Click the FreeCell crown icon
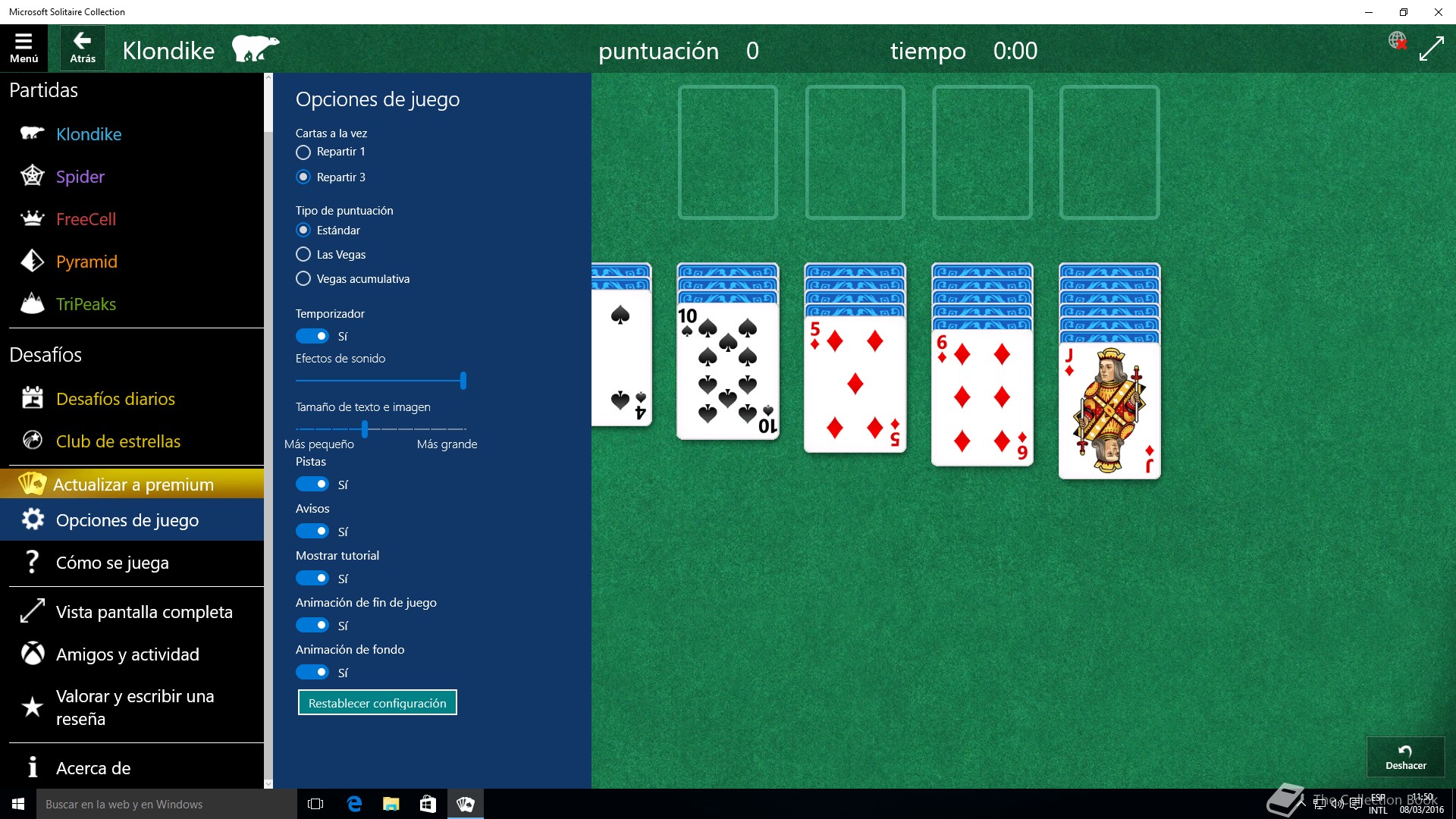The width and height of the screenshot is (1456, 819). (x=32, y=218)
